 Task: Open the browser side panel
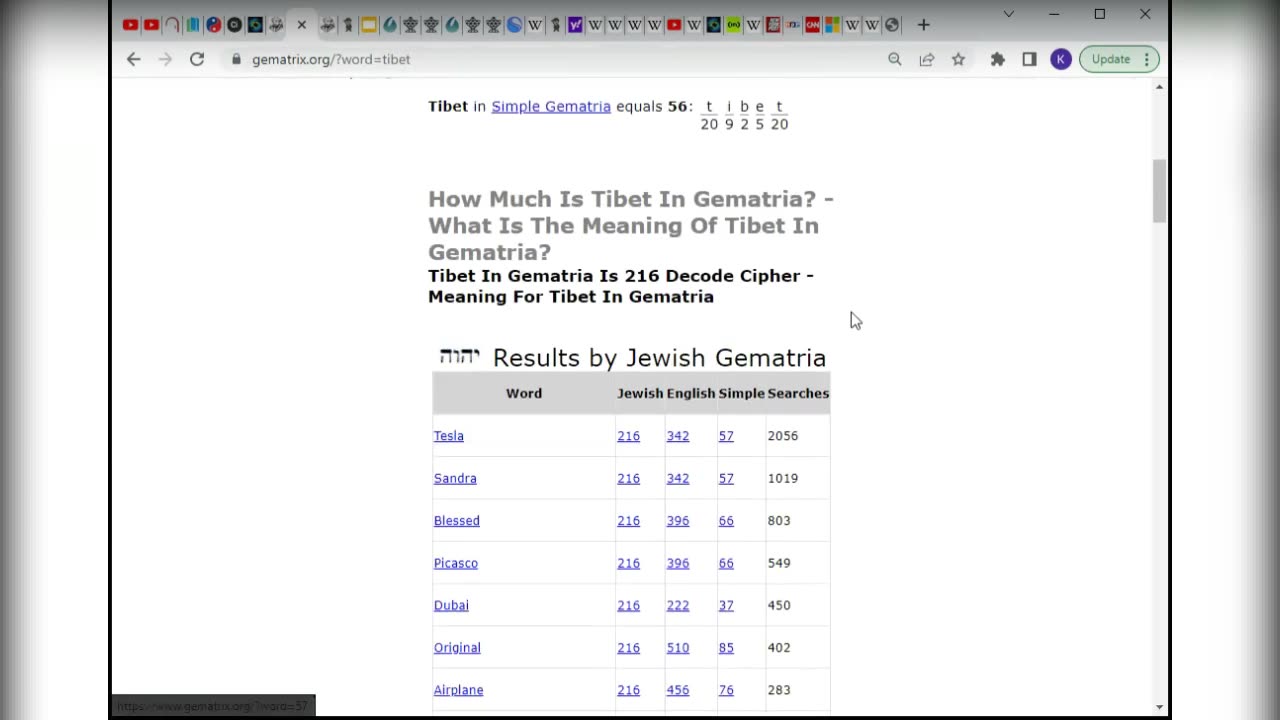click(1029, 59)
